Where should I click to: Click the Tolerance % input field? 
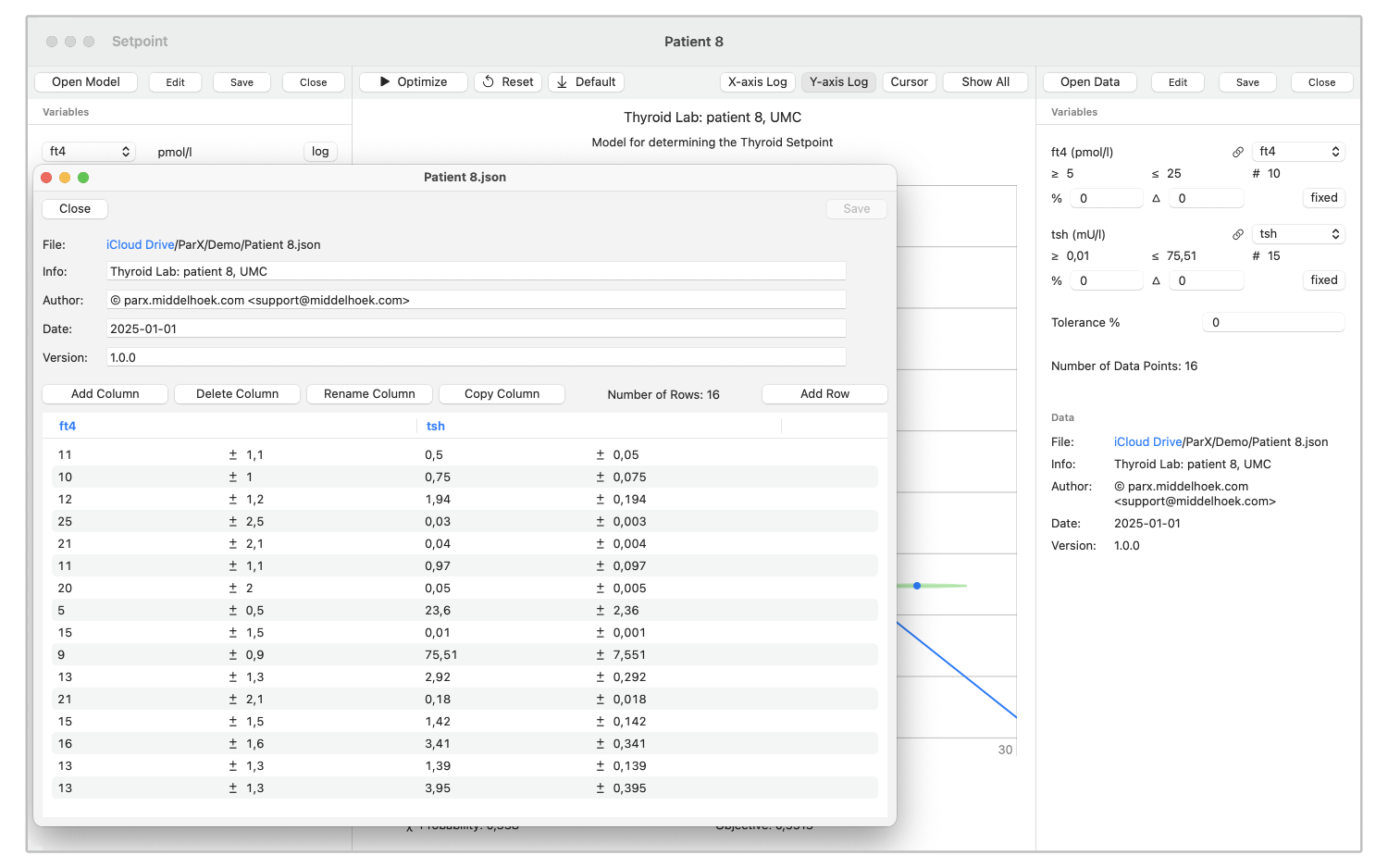click(x=1273, y=323)
